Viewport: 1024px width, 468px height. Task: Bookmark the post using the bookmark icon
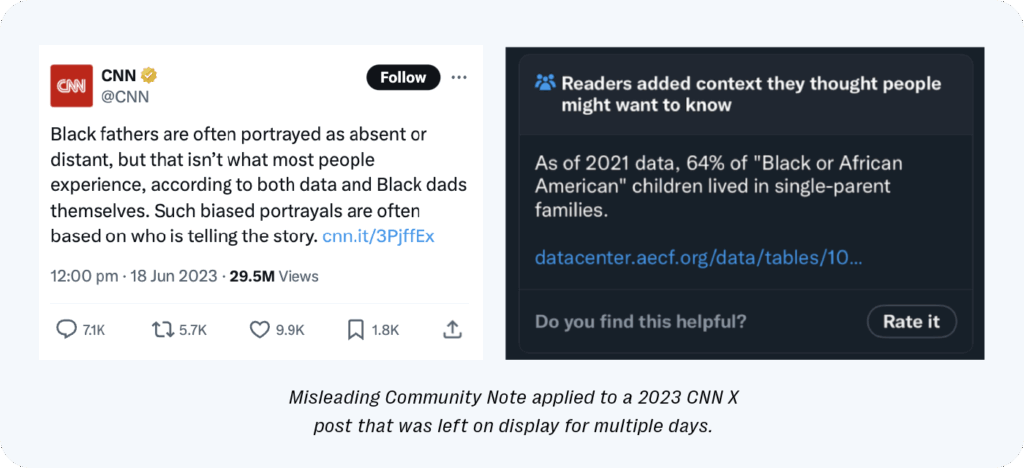coord(355,329)
